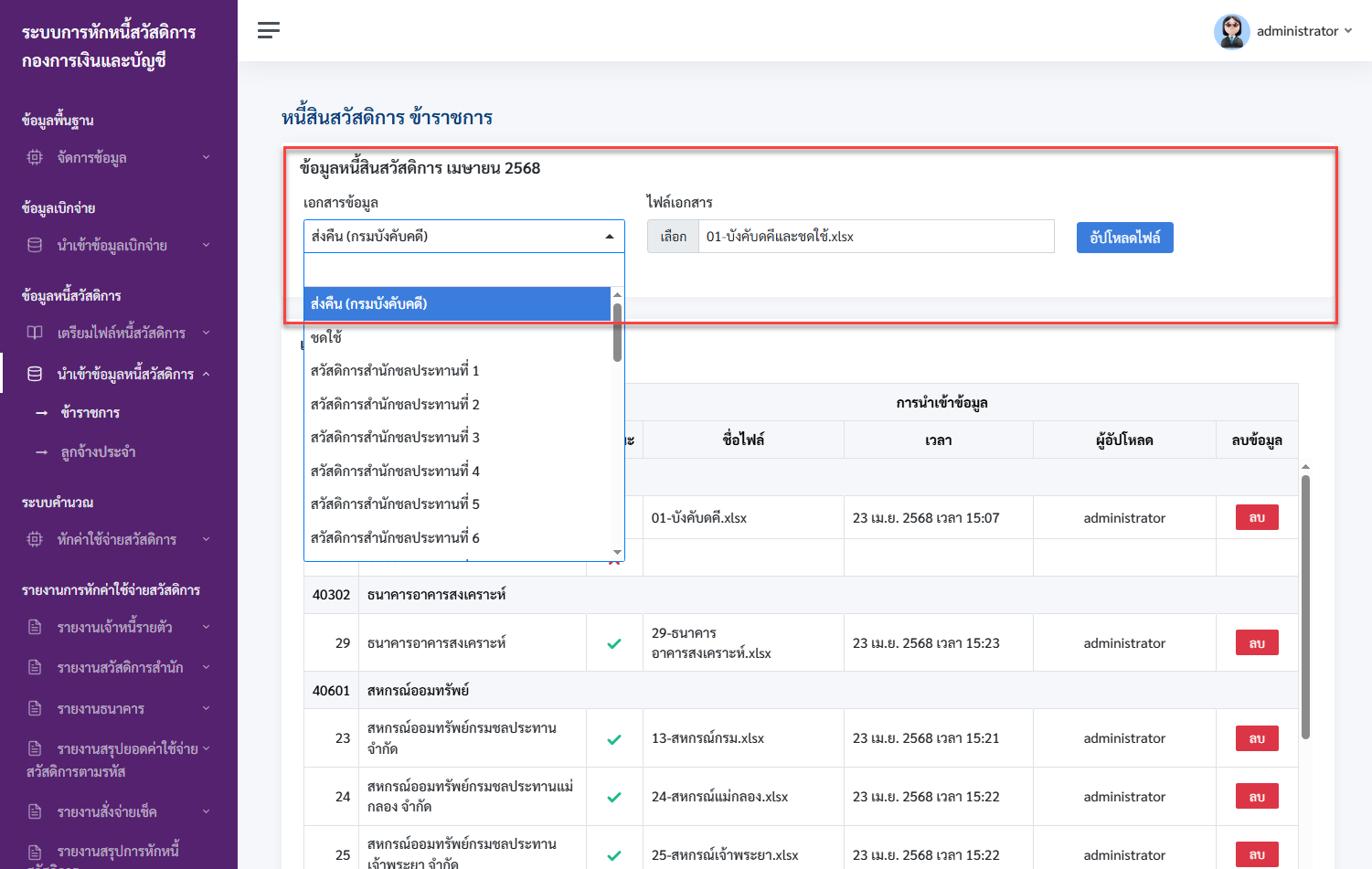Click book icon beside เตรียมไฟล์หนี้สวัสดิการ
Image resolution: width=1372 pixels, height=869 pixels.
pos(35,333)
